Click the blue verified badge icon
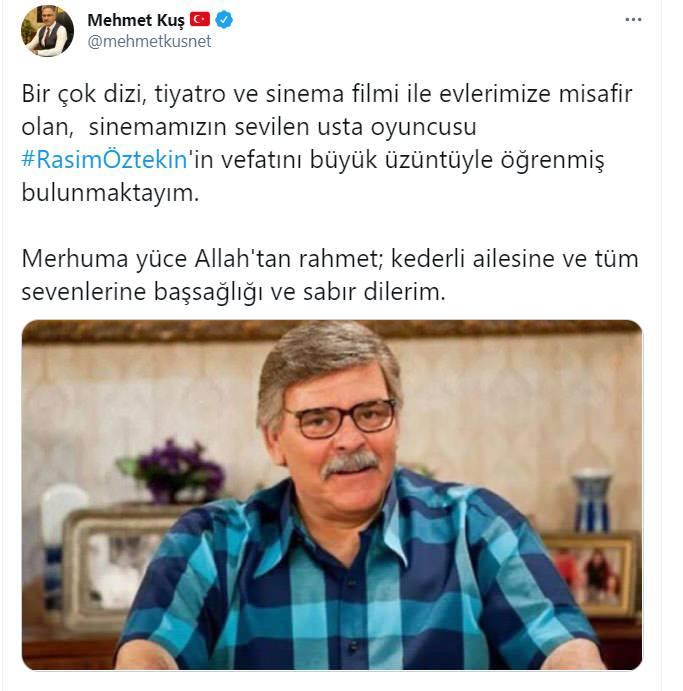 pos(224,20)
